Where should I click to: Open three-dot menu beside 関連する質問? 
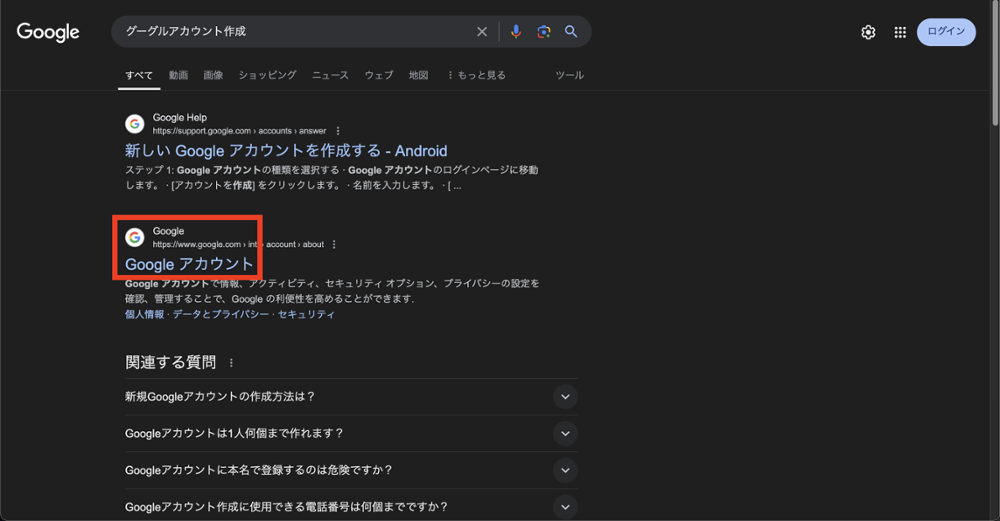coord(232,363)
